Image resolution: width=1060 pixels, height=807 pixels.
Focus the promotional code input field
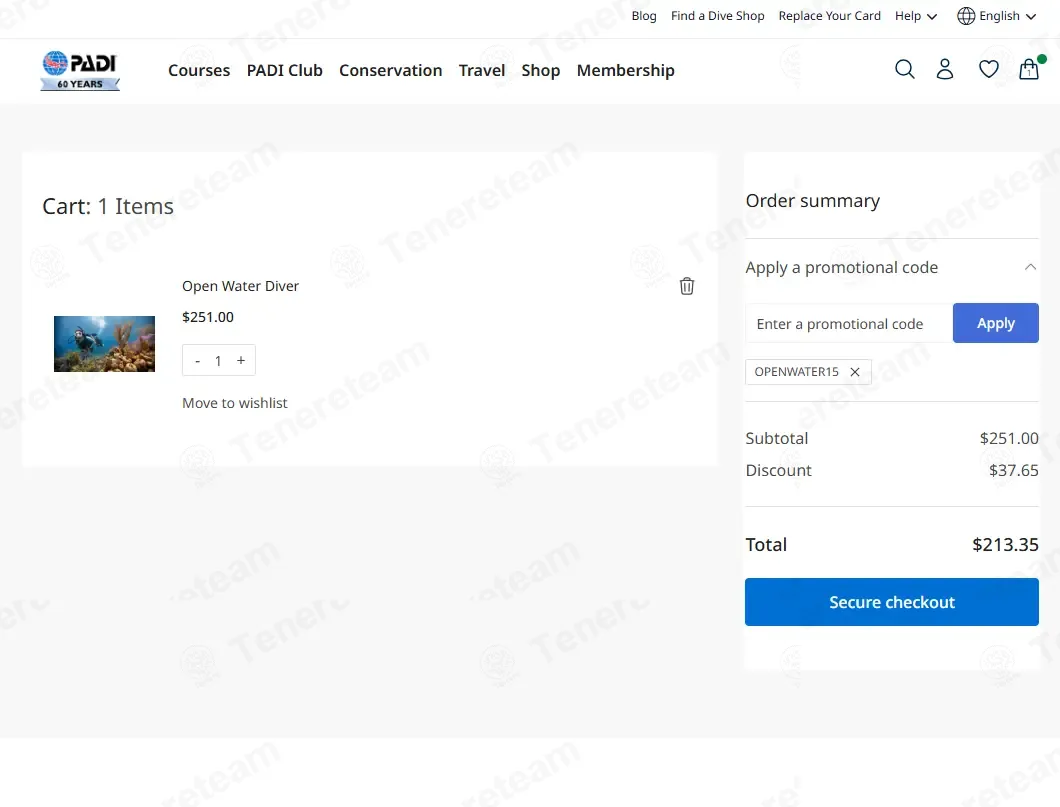point(849,323)
